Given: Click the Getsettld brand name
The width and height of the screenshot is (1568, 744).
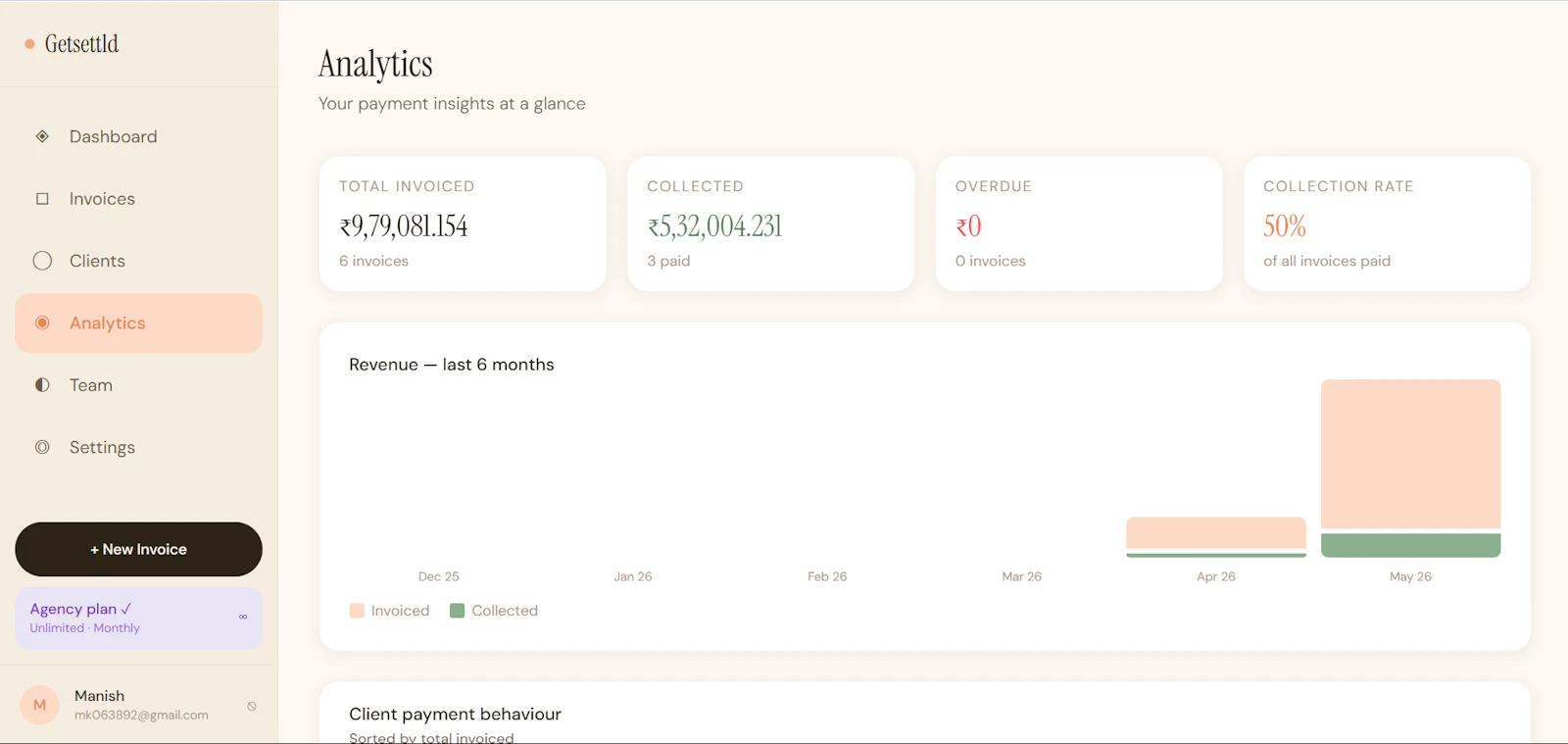Looking at the screenshot, I should tap(81, 44).
